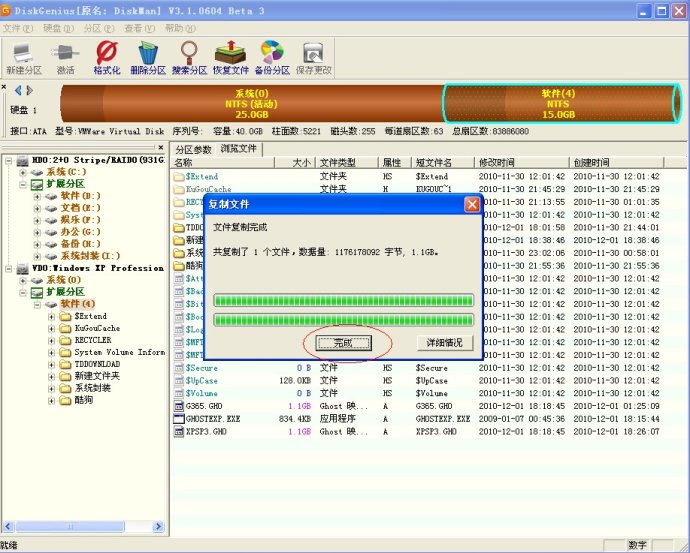Select the $Extend folder in file list
Viewport: 690px width, 553px height.
click(x=202, y=176)
